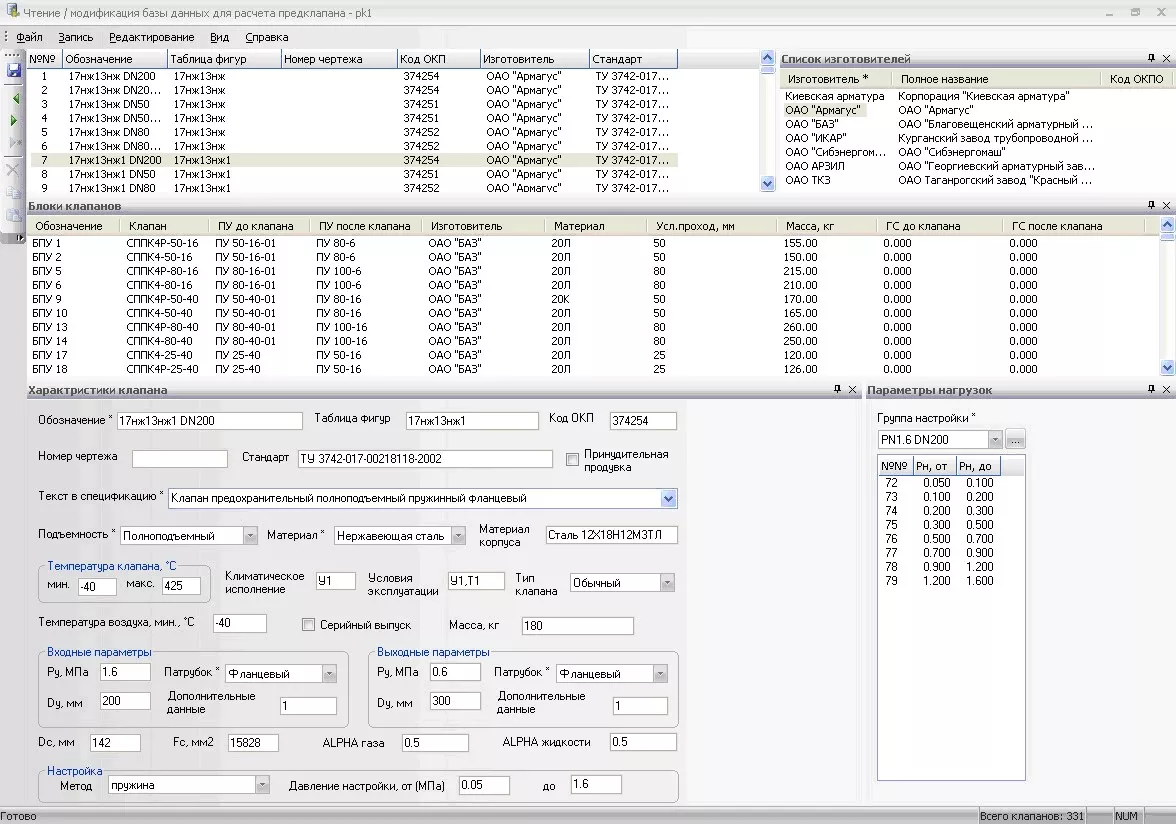Click the Save floppy disk icon

click(14, 71)
